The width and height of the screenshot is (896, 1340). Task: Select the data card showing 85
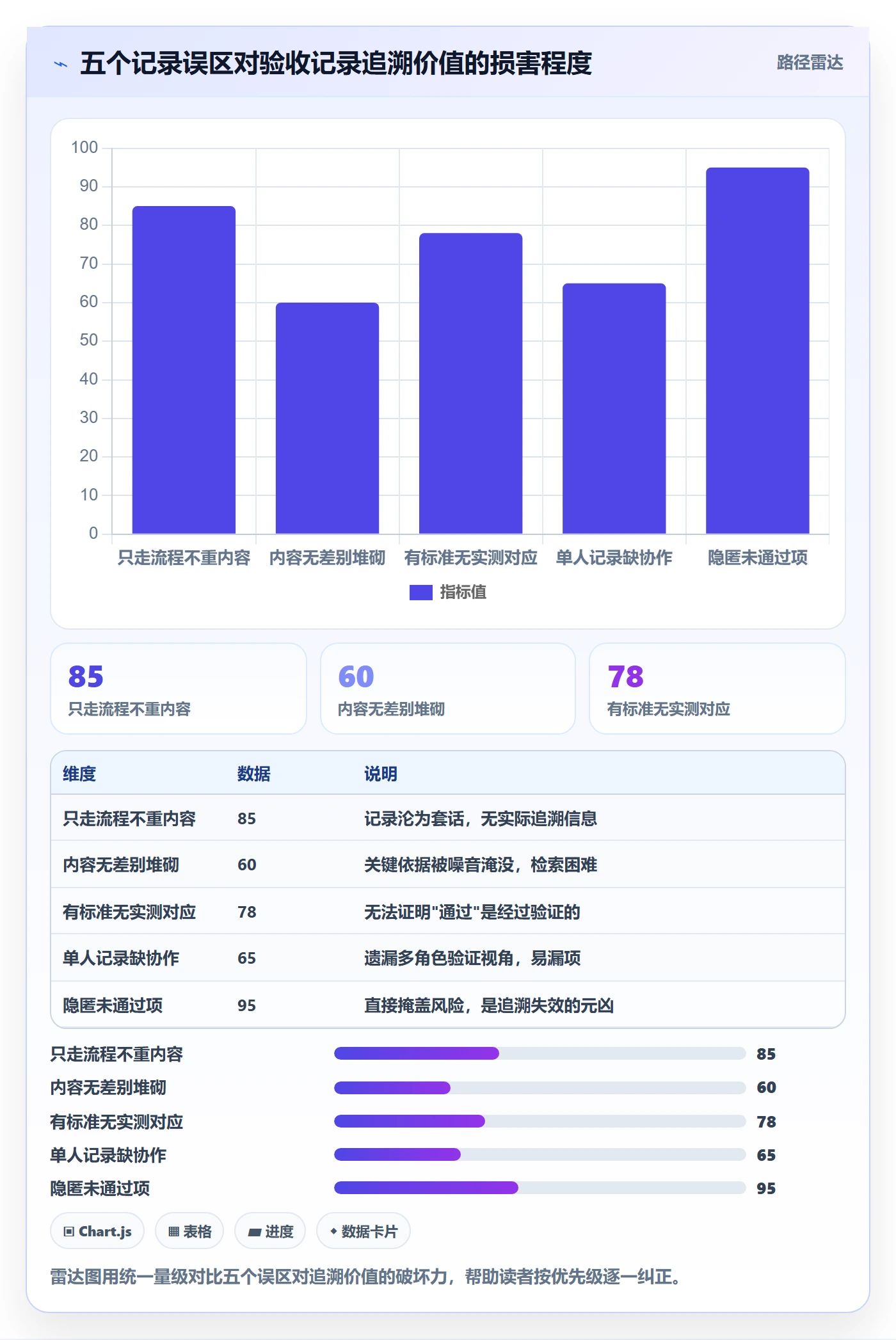tap(179, 689)
